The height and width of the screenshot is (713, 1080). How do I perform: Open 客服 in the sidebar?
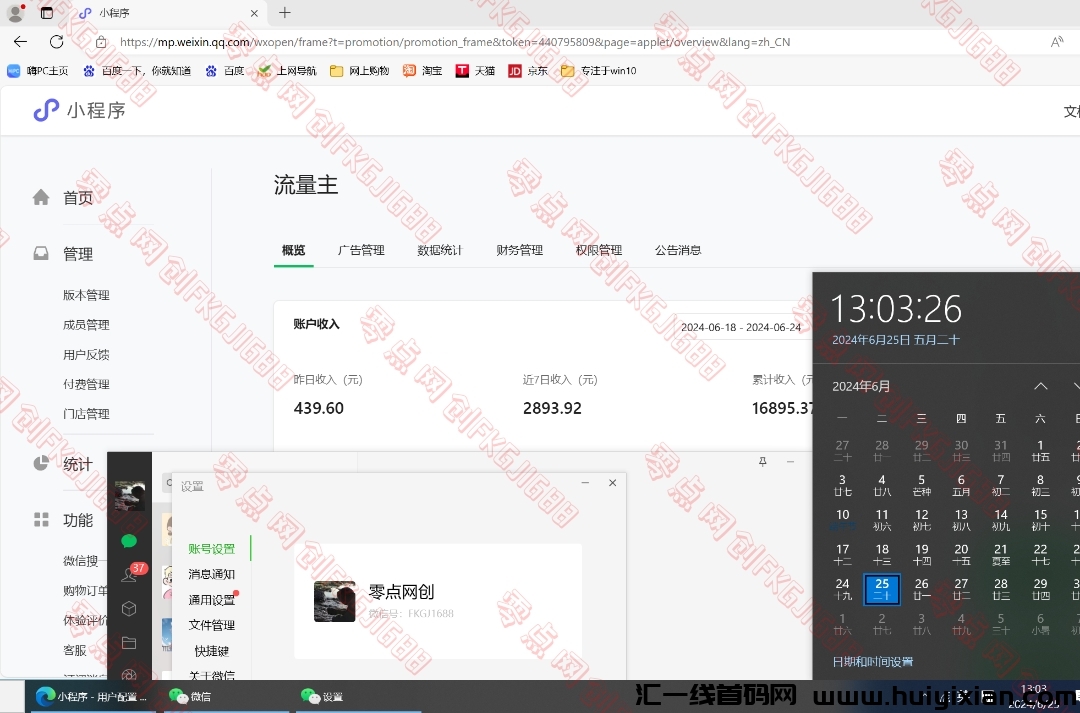[x=75, y=650]
